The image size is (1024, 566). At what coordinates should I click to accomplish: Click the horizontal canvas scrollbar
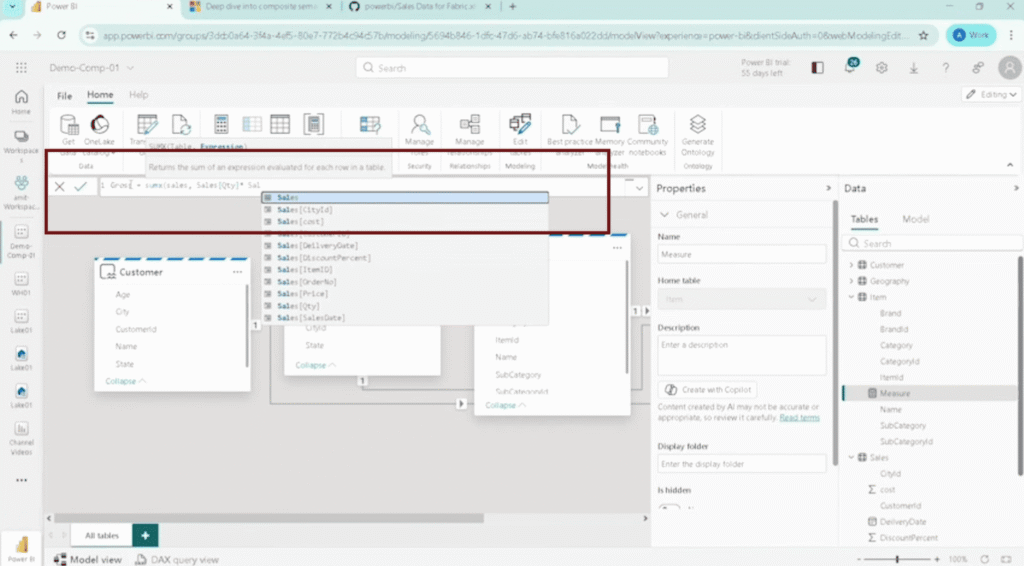tap(269, 518)
